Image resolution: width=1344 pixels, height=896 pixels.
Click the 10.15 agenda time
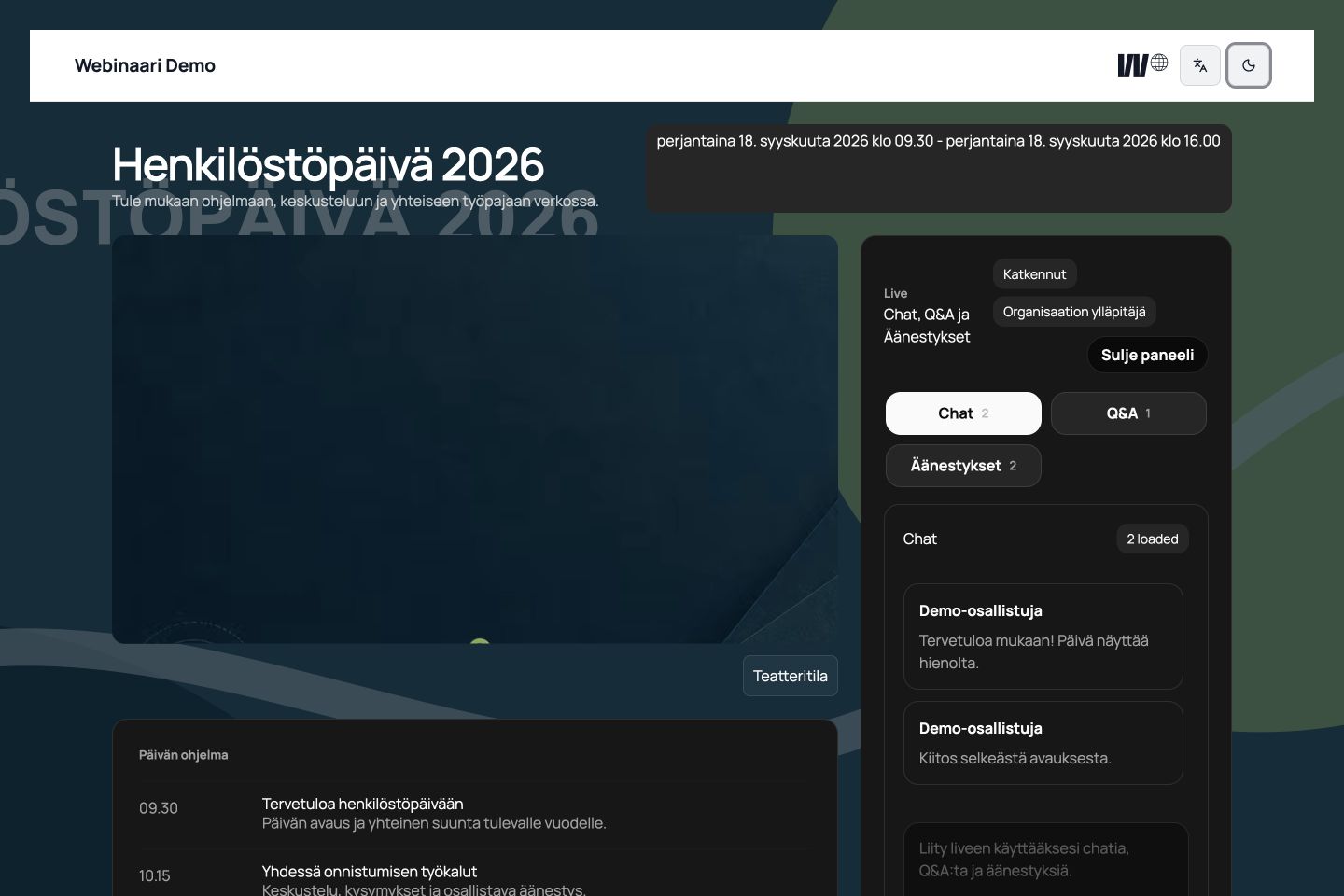tap(155, 875)
